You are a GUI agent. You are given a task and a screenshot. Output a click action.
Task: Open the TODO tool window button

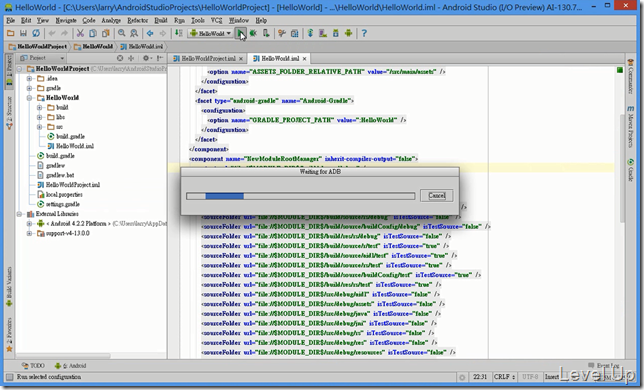[33, 365]
